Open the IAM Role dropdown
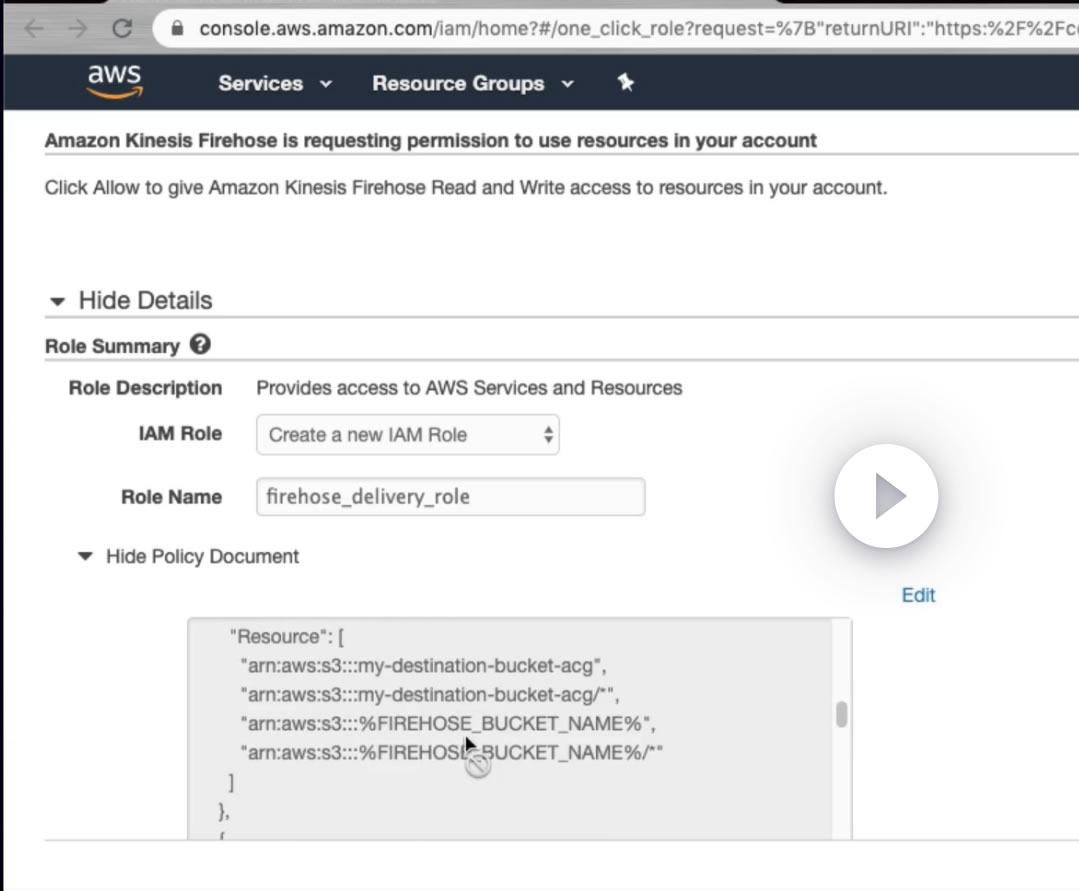Viewport: 1079px width, 891px height. tap(407, 435)
